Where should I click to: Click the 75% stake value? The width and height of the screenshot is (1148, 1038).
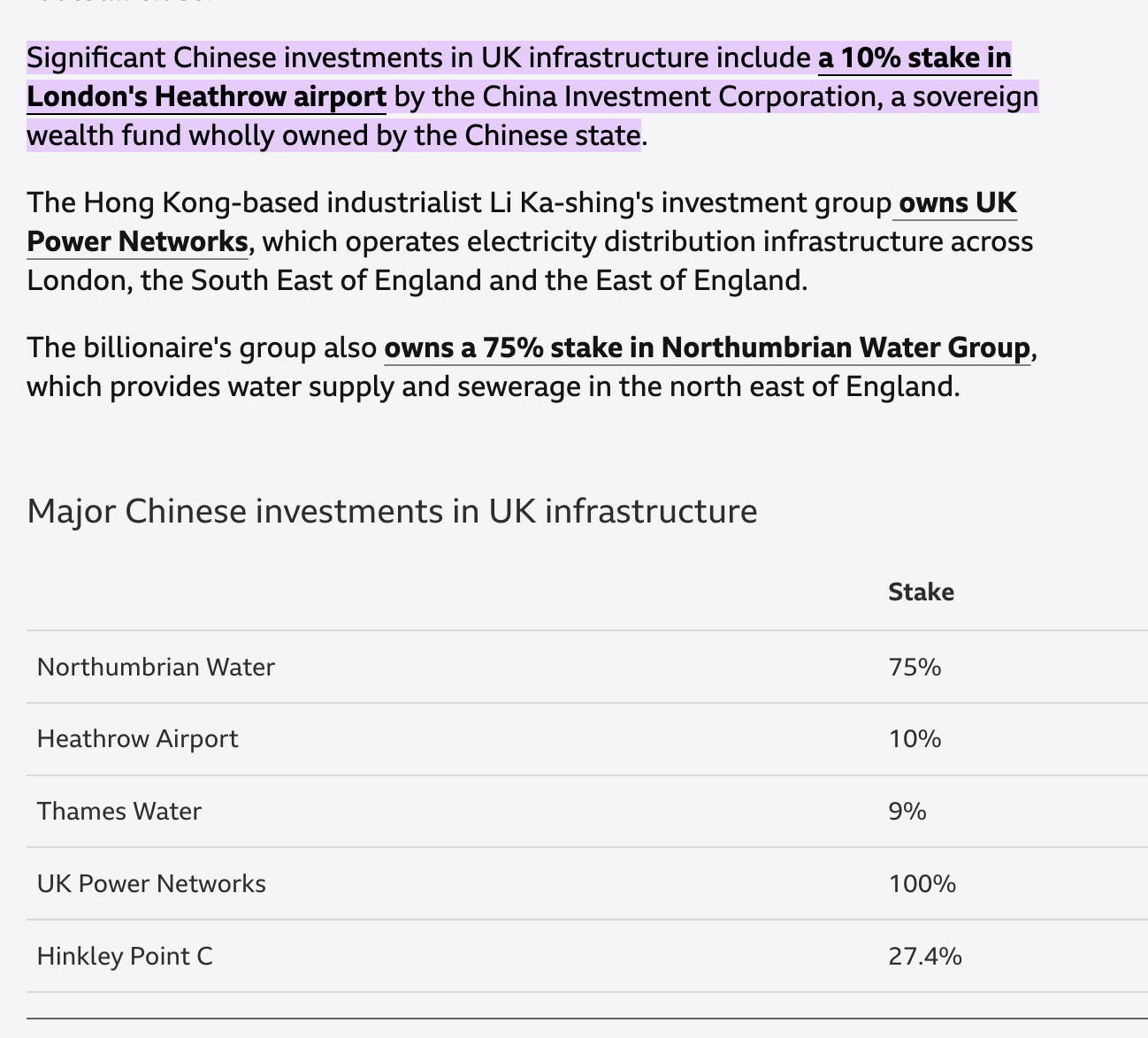click(x=915, y=667)
